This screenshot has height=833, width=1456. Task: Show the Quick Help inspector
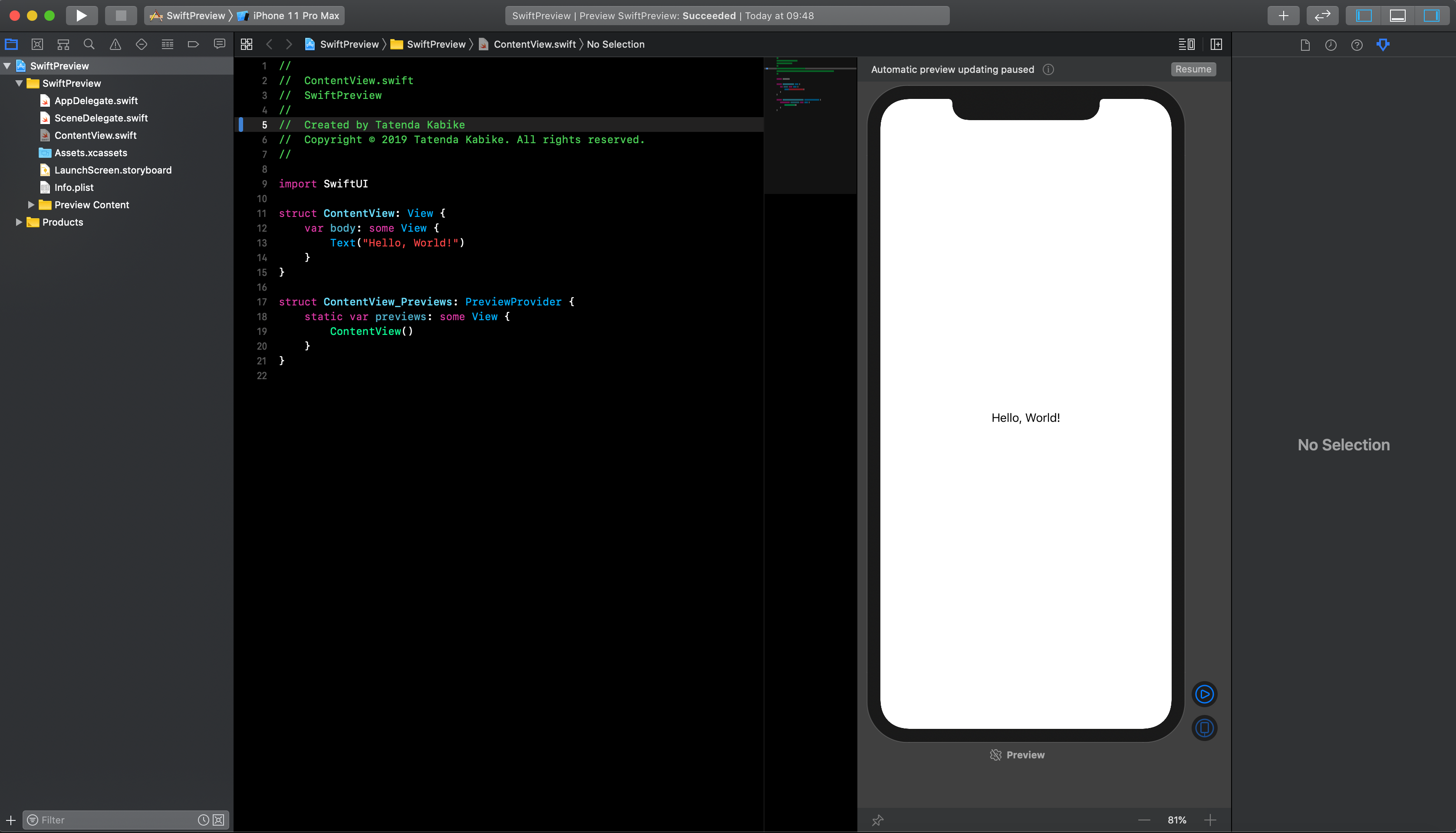point(1357,45)
